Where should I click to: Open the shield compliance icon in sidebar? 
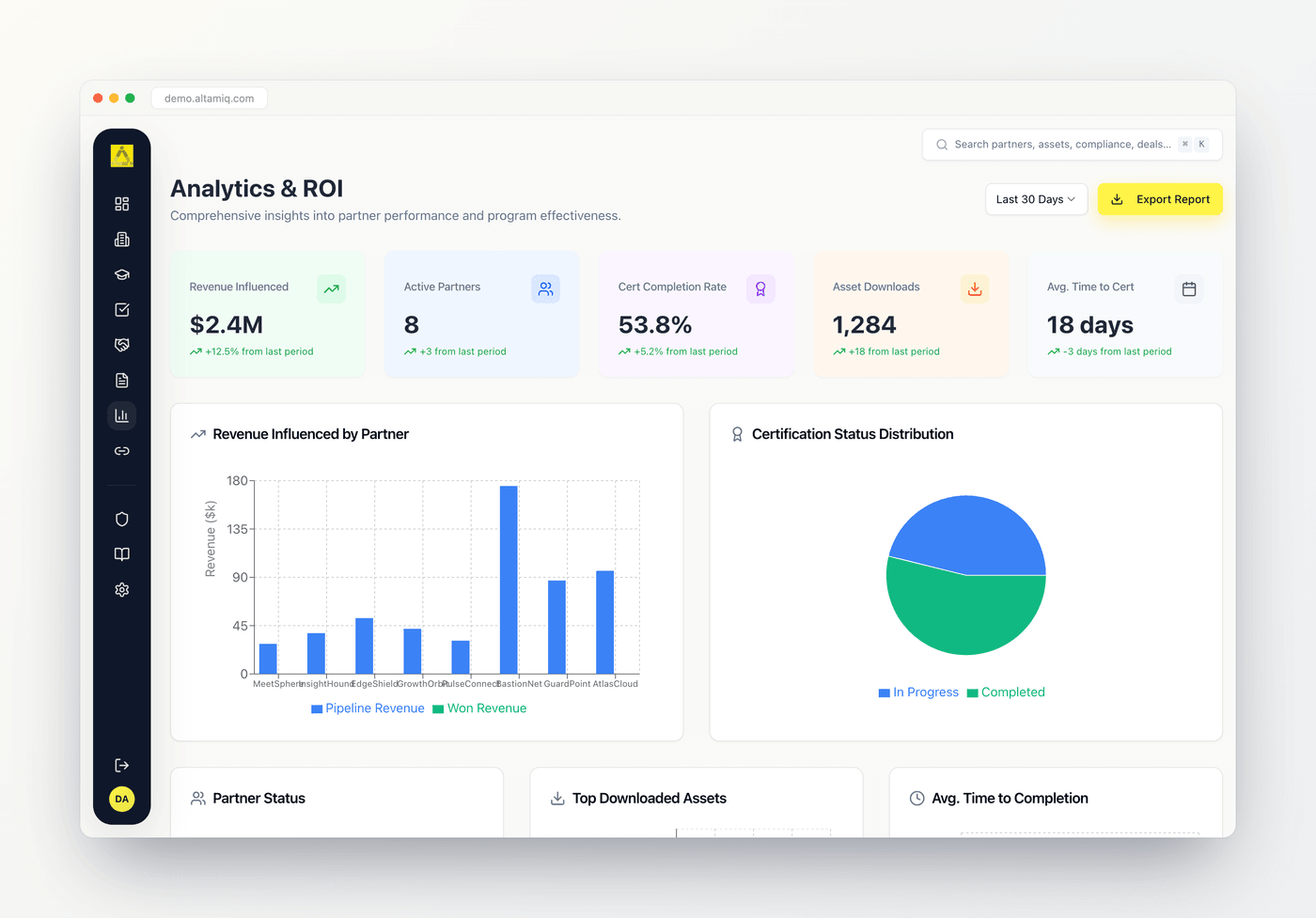click(122, 520)
